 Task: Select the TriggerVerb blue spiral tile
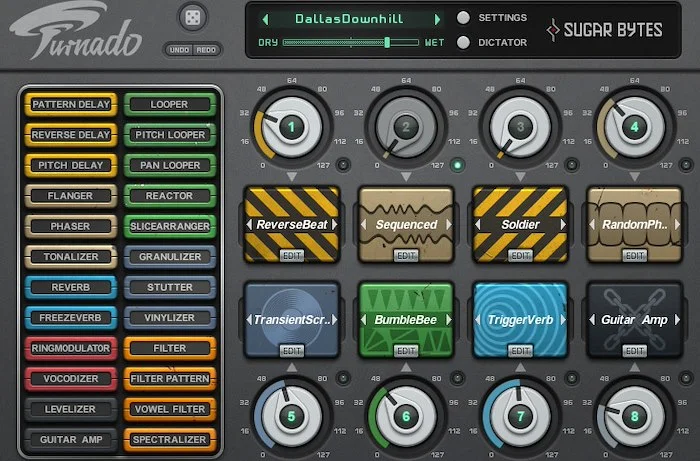tap(519, 319)
